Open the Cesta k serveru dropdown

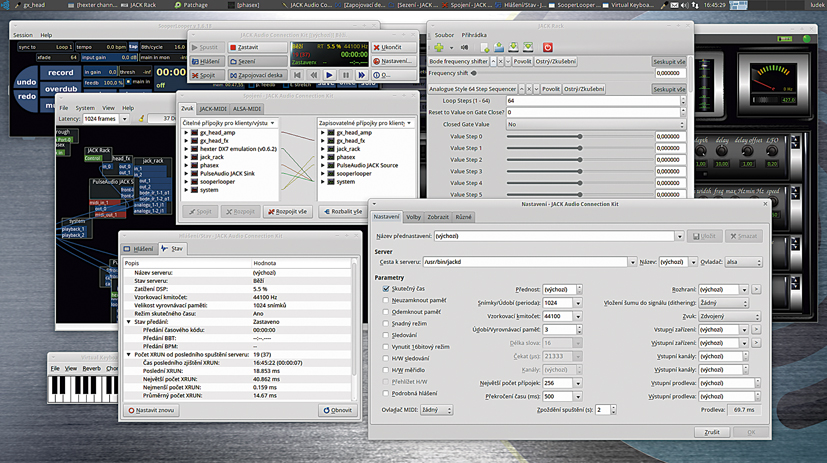[632, 262]
